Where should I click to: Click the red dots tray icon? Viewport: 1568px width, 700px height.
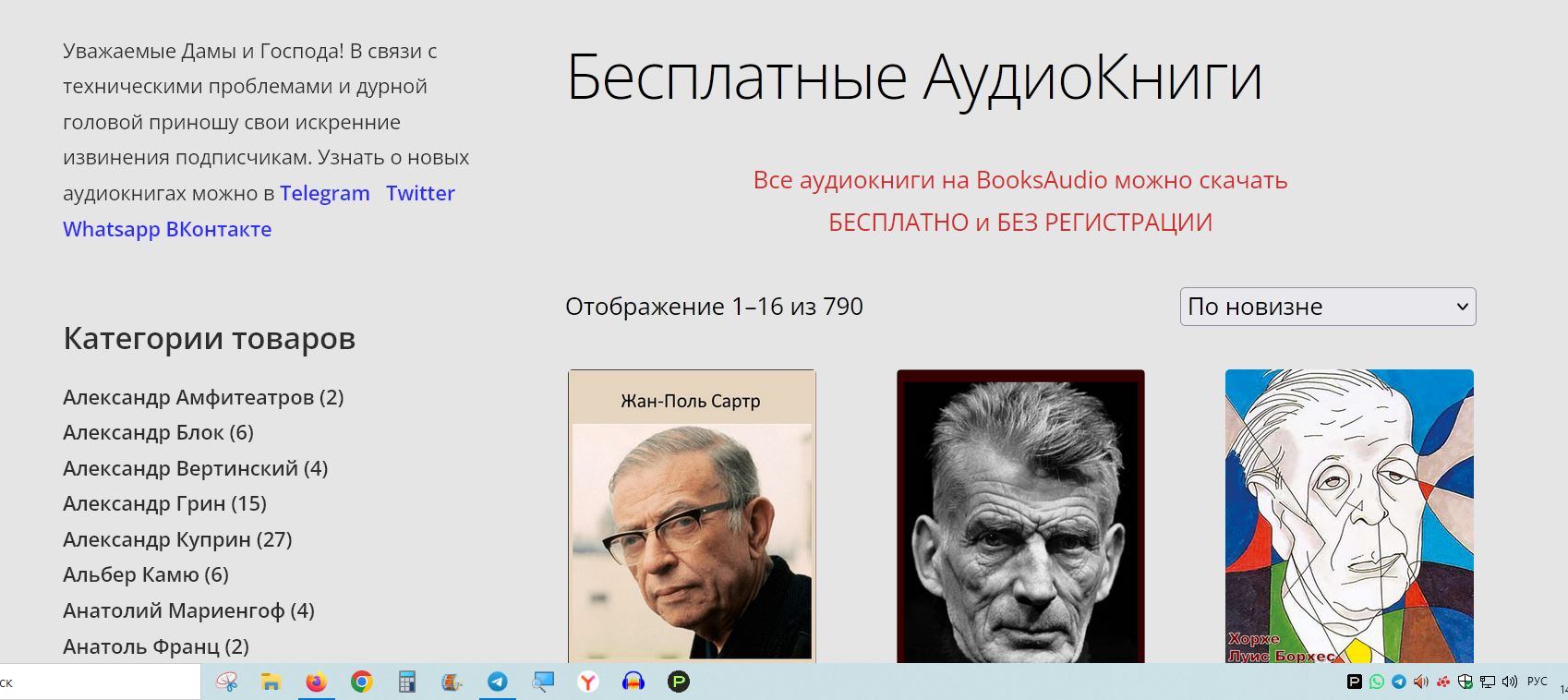click(1443, 682)
